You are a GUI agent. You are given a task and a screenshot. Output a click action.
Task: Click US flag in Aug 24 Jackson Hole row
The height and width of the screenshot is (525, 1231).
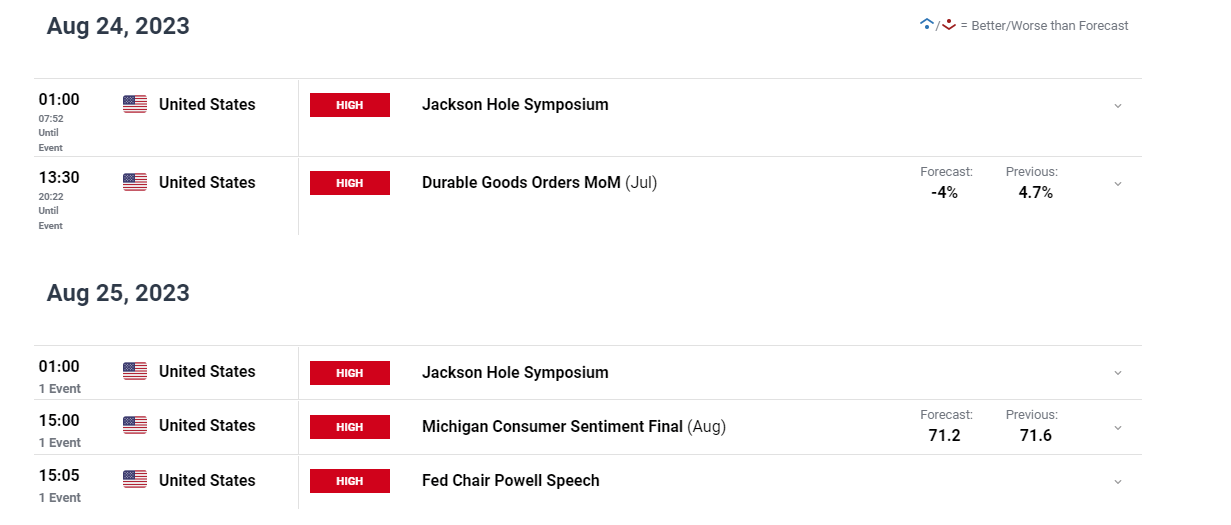(x=135, y=104)
